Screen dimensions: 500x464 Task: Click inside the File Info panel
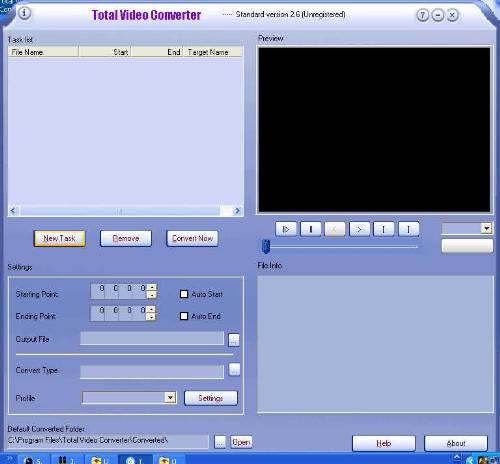tap(375, 344)
